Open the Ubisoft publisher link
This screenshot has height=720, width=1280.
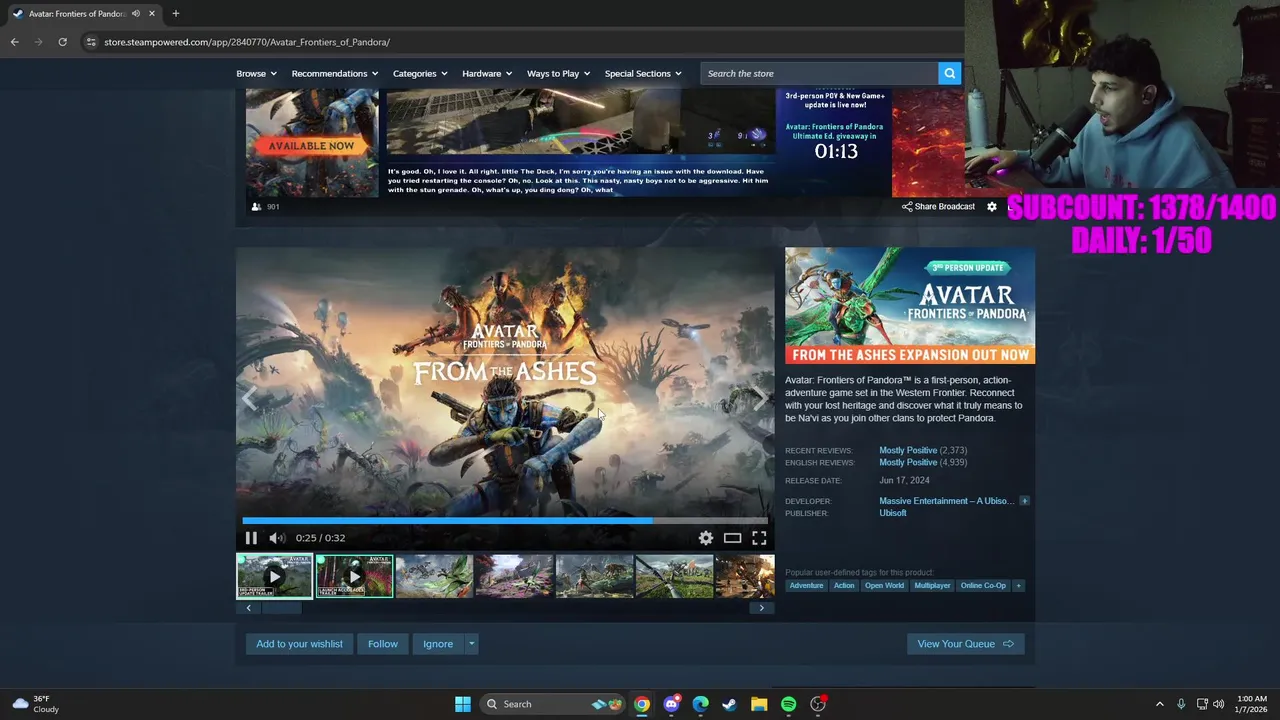click(x=893, y=513)
